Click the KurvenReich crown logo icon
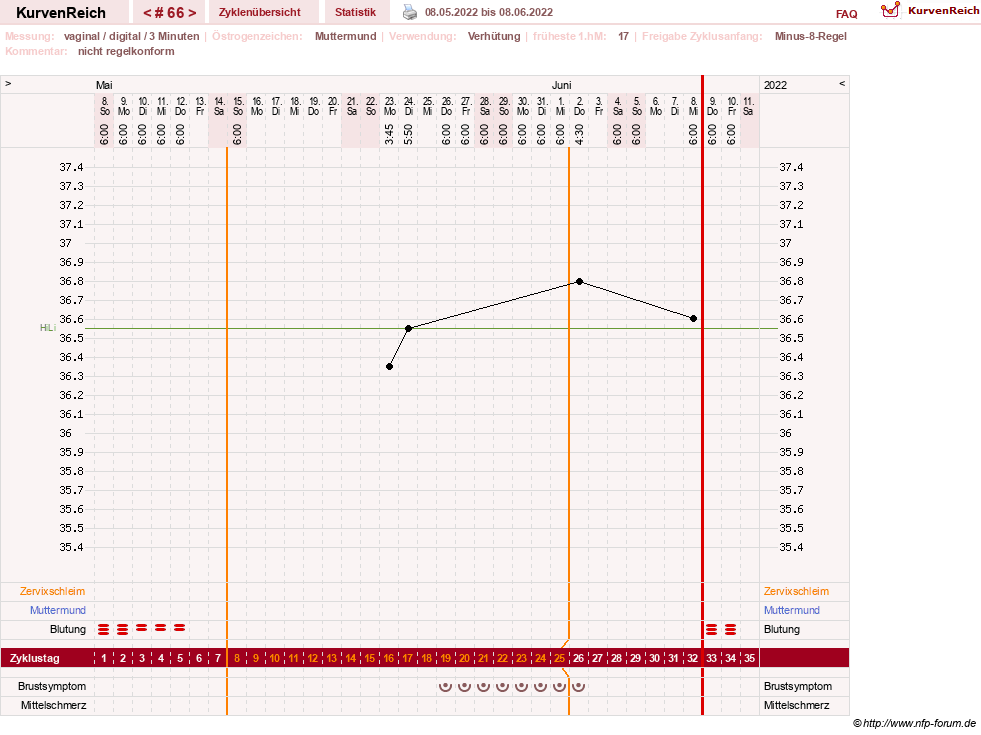 (890, 10)
